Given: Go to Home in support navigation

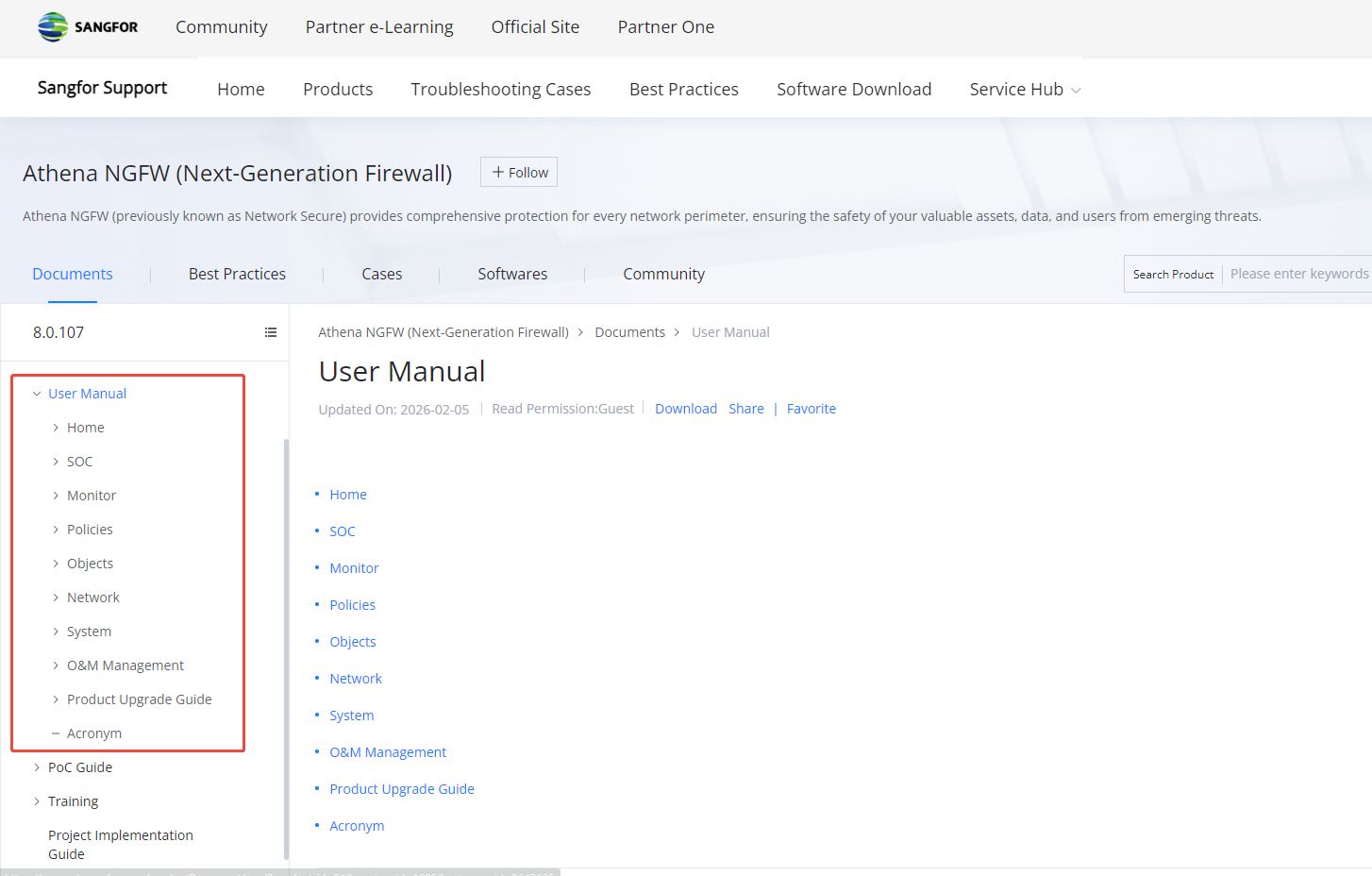Looking at the screenshot, I should pos(241,90).
